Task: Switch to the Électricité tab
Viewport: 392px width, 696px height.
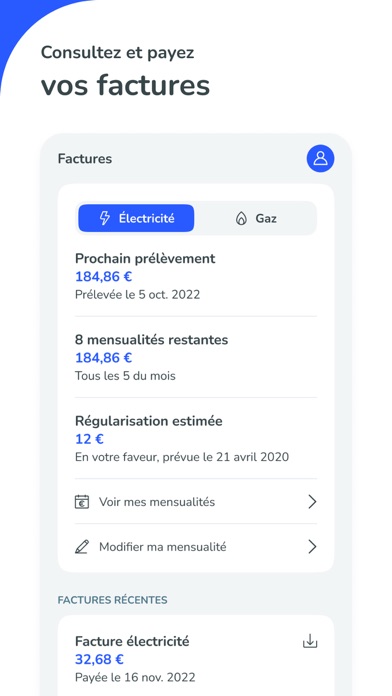Action: [x=136, y=218]
